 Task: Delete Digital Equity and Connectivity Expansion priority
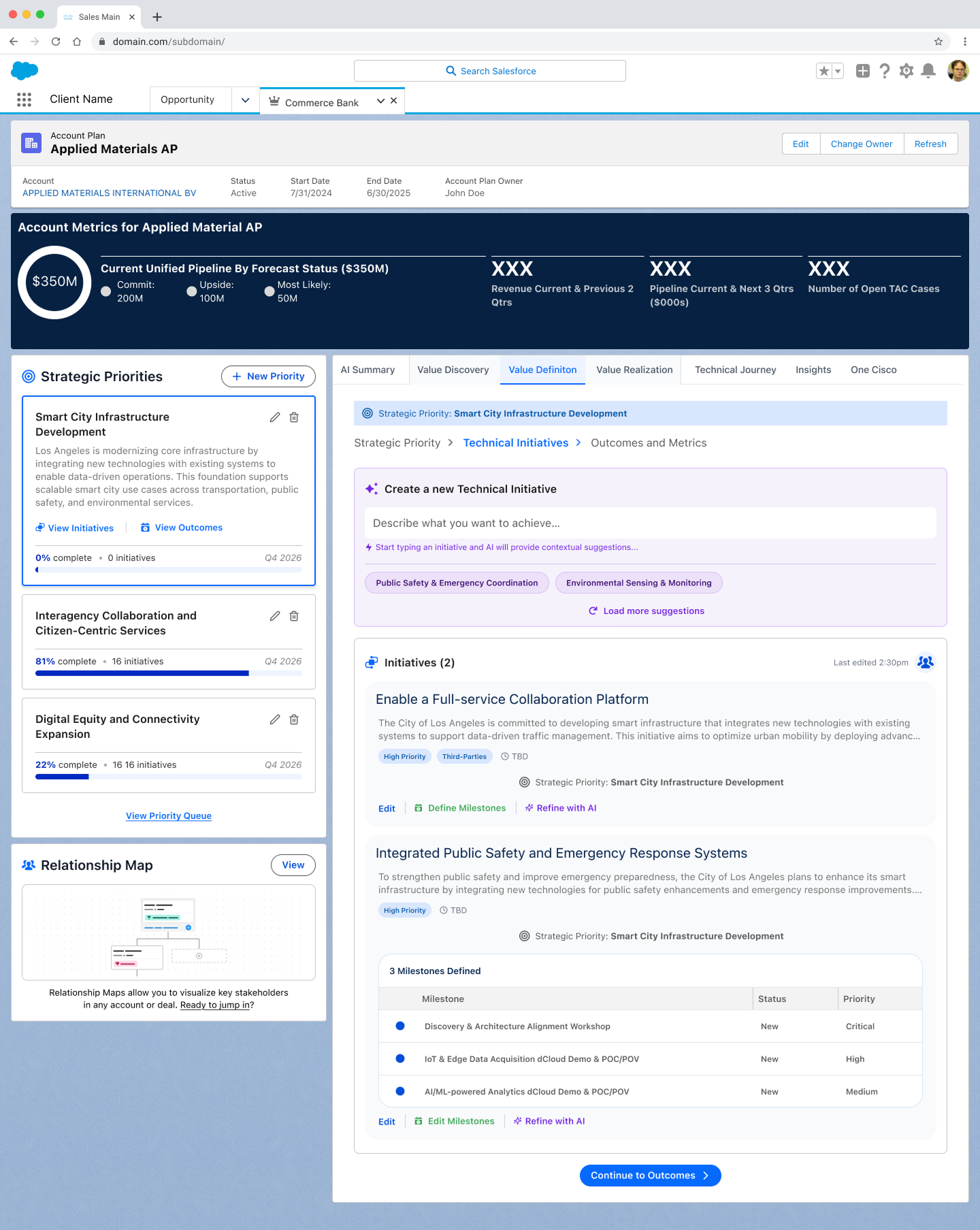pyautogui.click(x=294, y=719)
